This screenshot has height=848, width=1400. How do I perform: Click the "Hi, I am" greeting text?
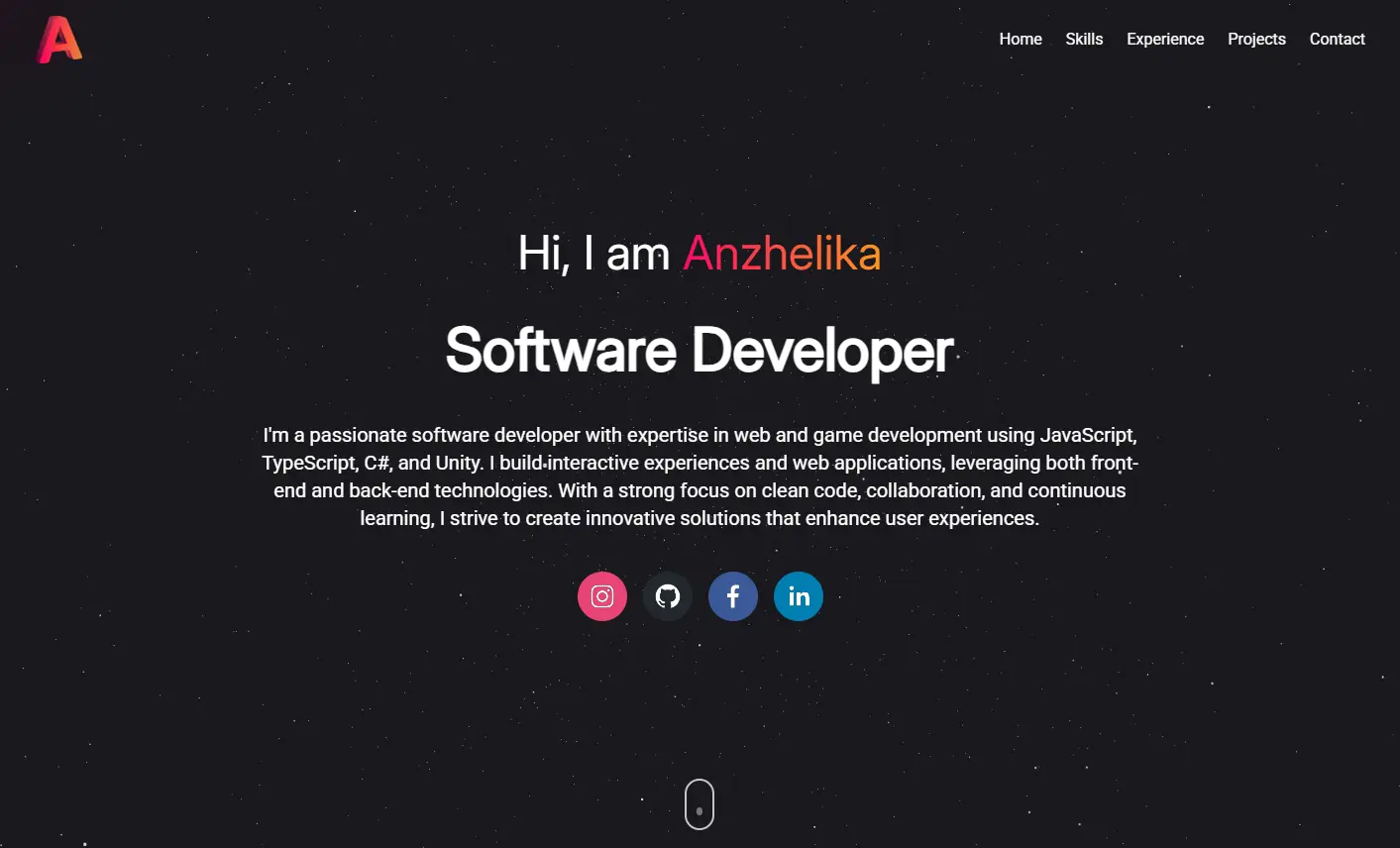[593, 253]
